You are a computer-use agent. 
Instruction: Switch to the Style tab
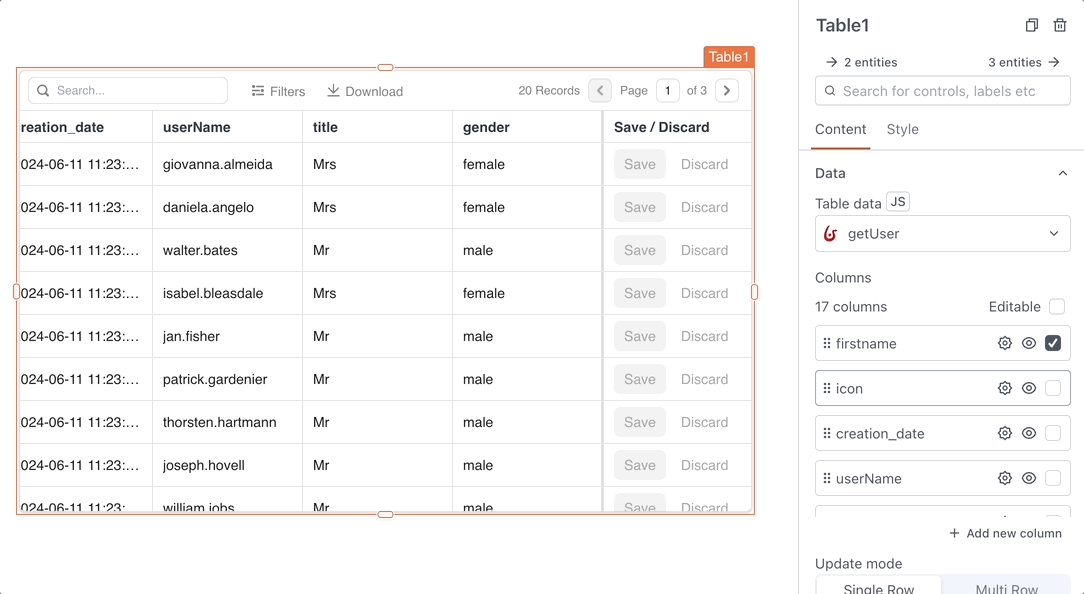(902, 129)
